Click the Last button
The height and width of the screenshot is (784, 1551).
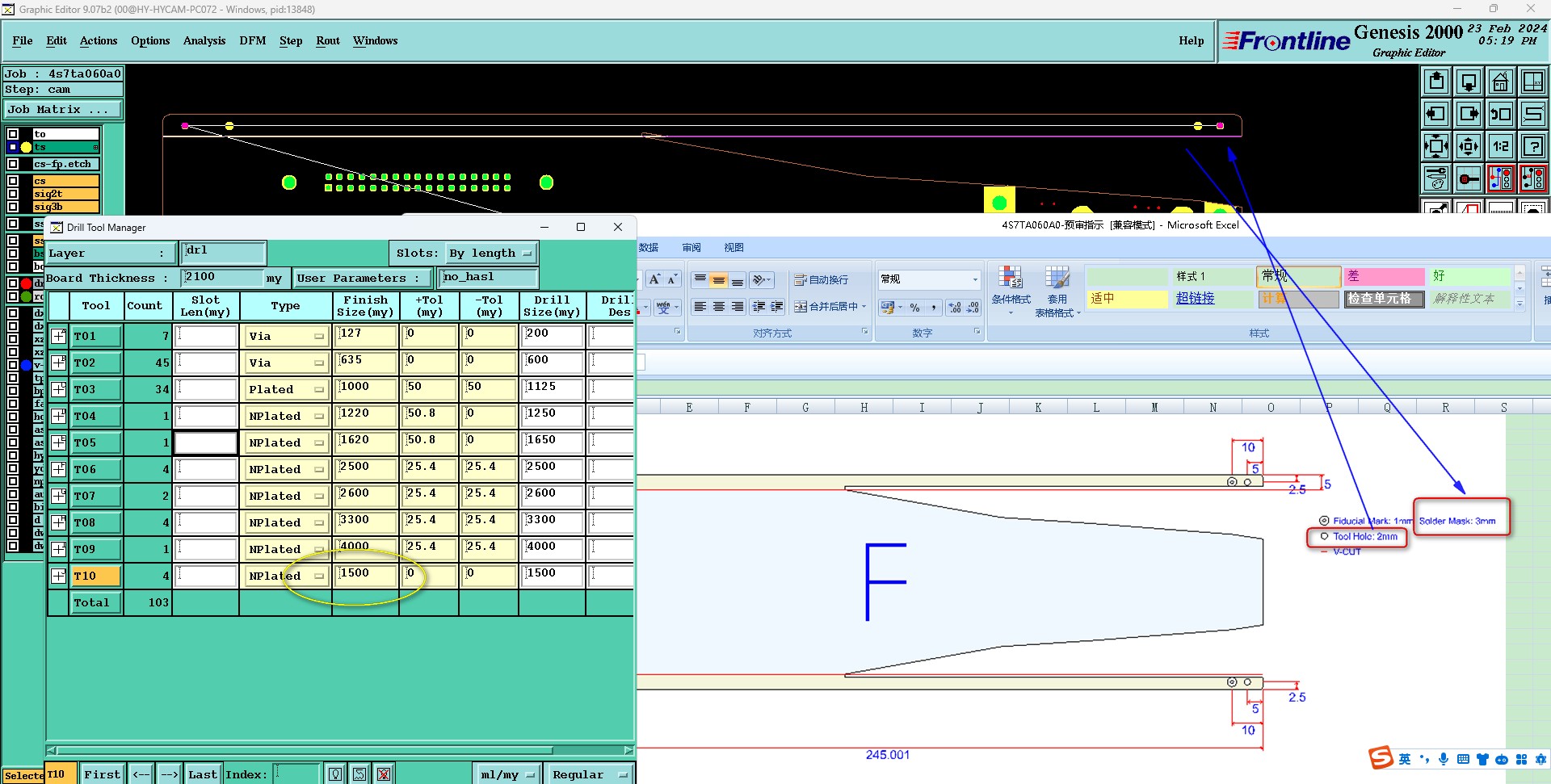(x=203, y=774)
